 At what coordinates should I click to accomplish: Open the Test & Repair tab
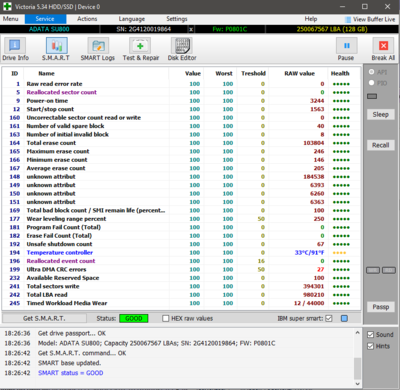point(141,49)
